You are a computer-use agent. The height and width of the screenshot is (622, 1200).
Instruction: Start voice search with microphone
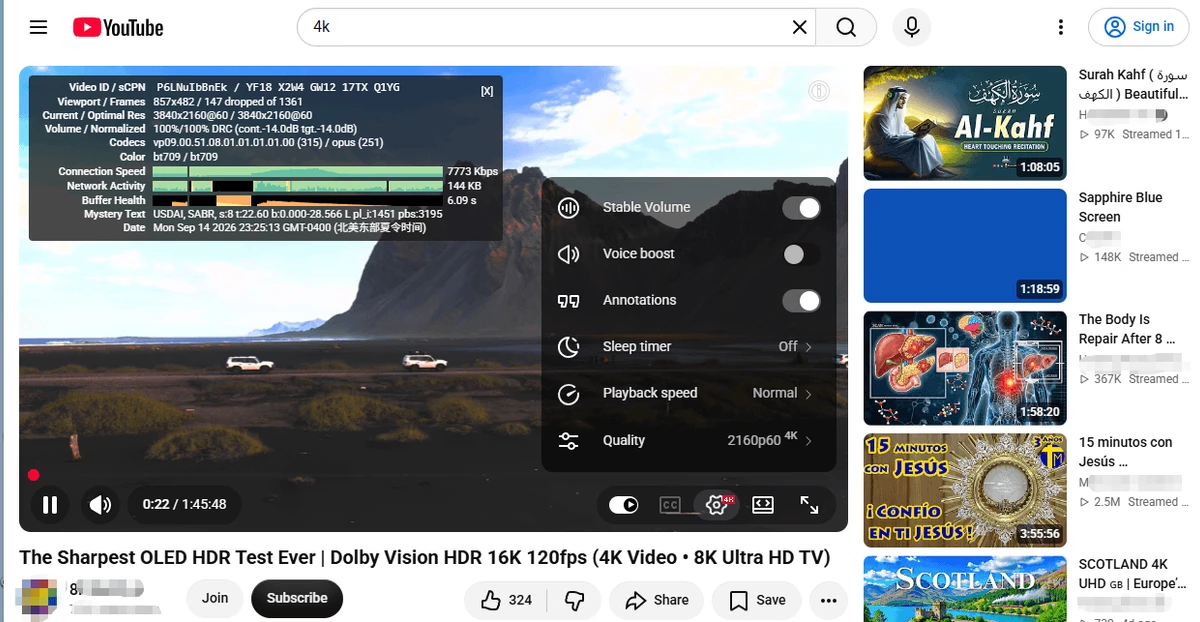pos(912,27)
